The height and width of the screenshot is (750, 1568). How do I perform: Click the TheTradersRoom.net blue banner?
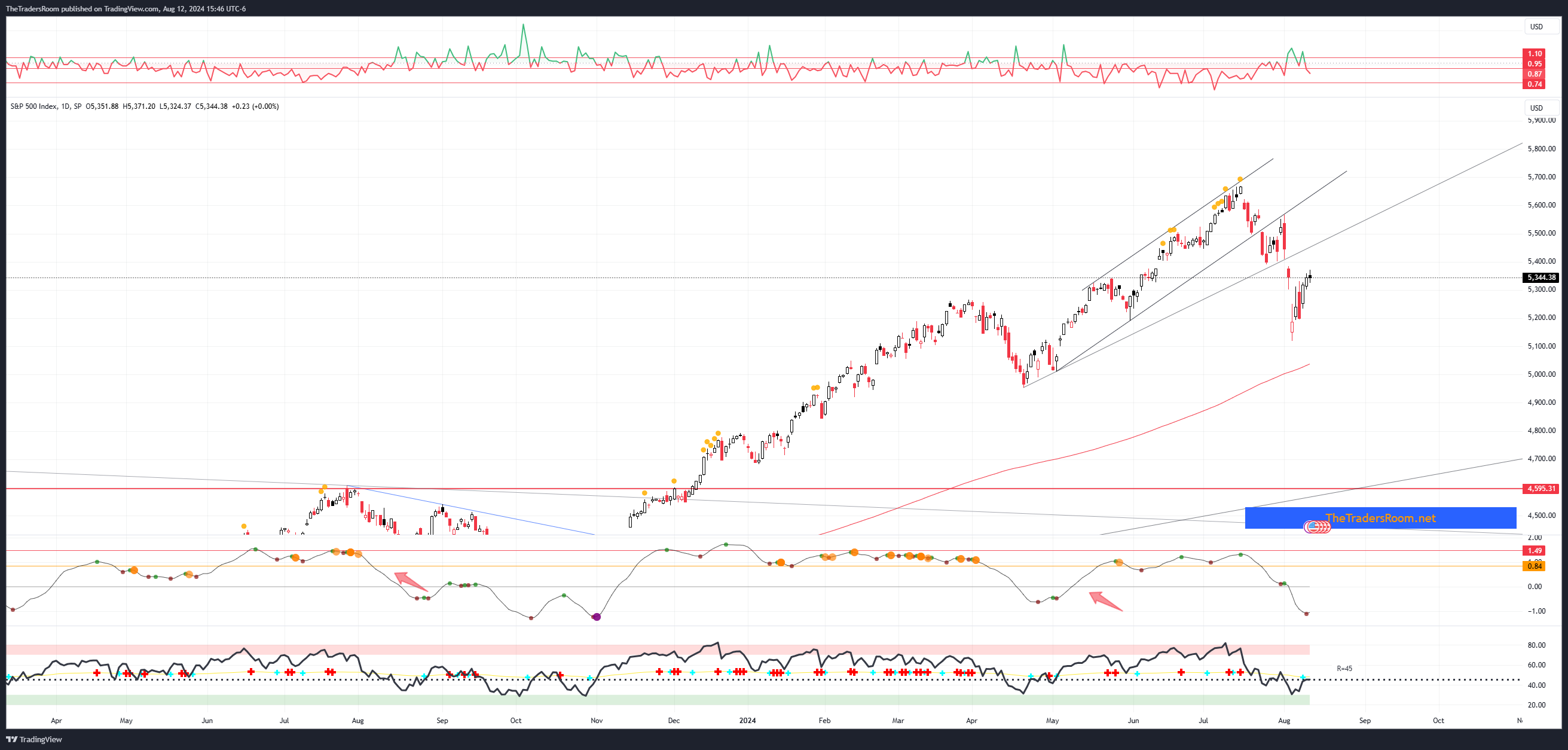[1380, 518]
